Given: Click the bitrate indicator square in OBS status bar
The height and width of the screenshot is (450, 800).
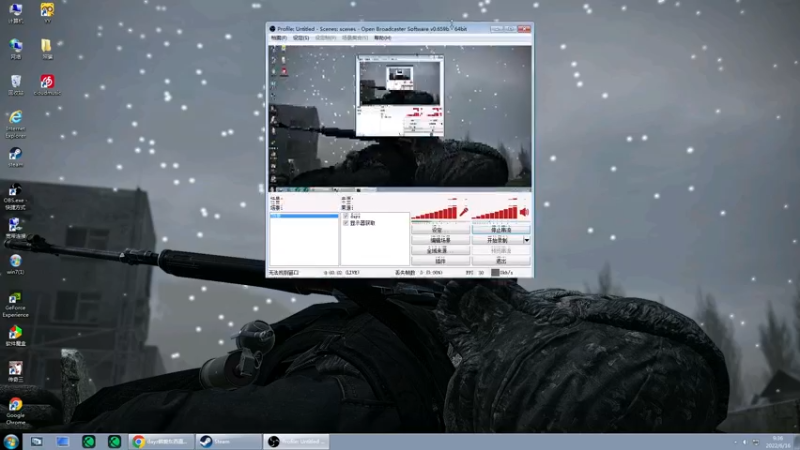Looking at the screenshot, I should coord(495,272).
